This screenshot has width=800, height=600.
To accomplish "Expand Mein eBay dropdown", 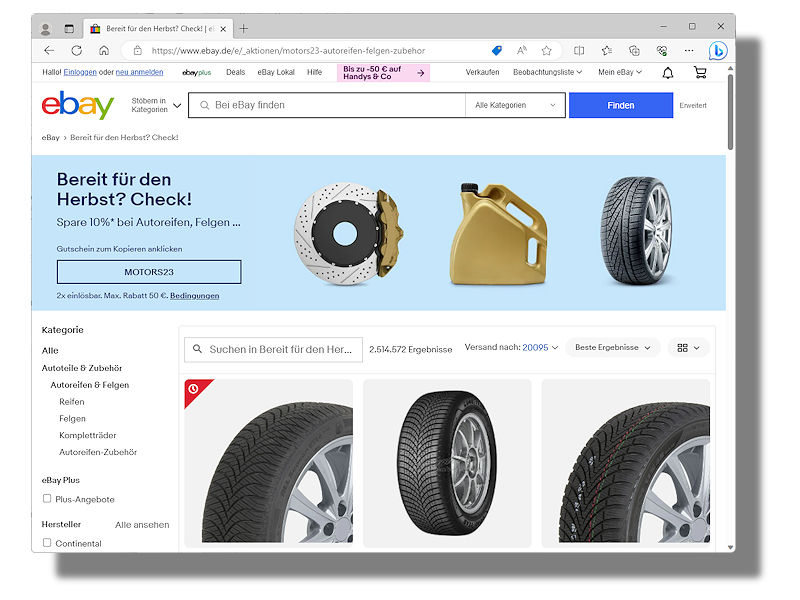I will (x=620, y=72).
